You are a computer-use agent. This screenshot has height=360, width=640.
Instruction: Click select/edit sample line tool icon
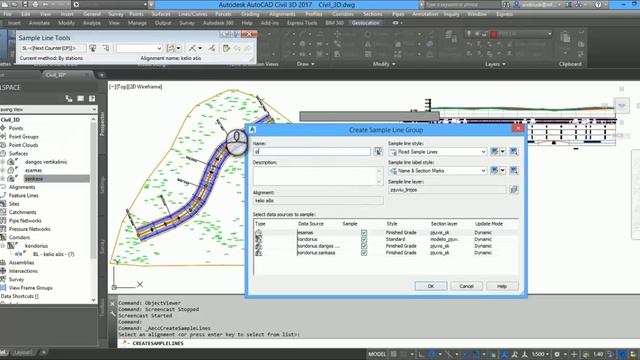tap(193, 49)
